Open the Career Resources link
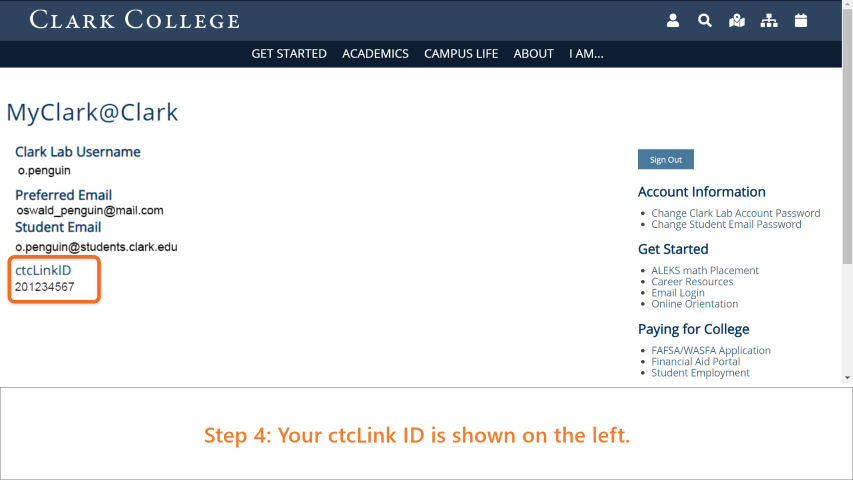Image resolution: width=853 pixels, height=480 pixels. point(692,281)
